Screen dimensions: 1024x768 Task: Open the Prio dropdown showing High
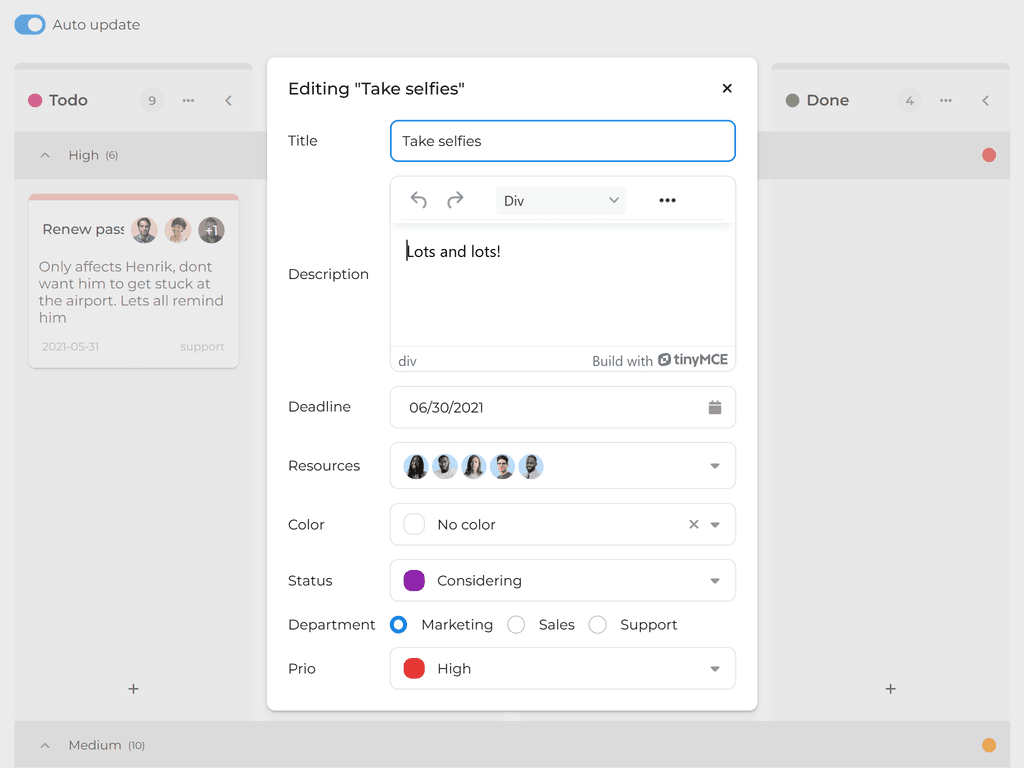tap(562, 668)
